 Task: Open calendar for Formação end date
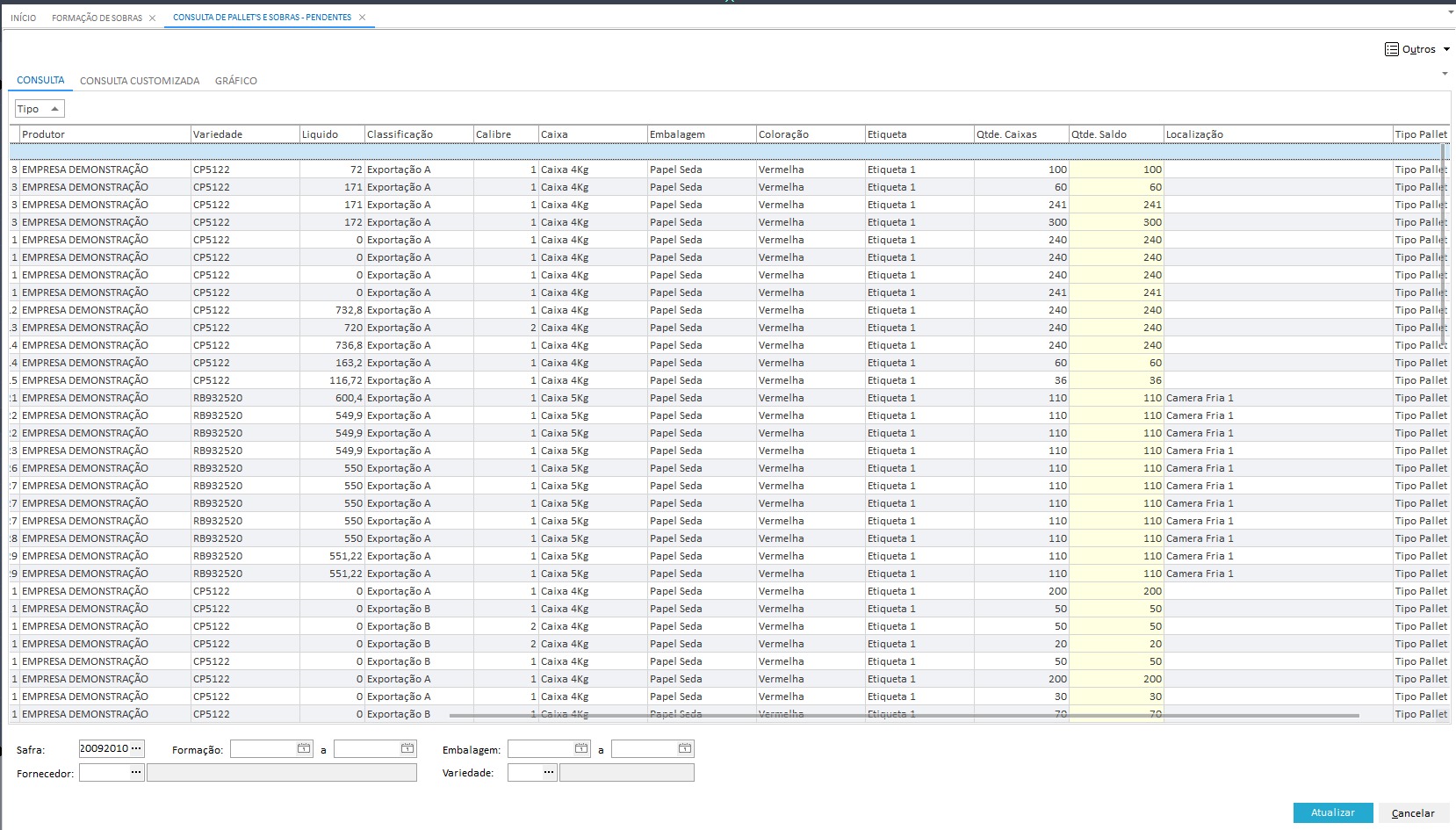[x=407, y=748]
